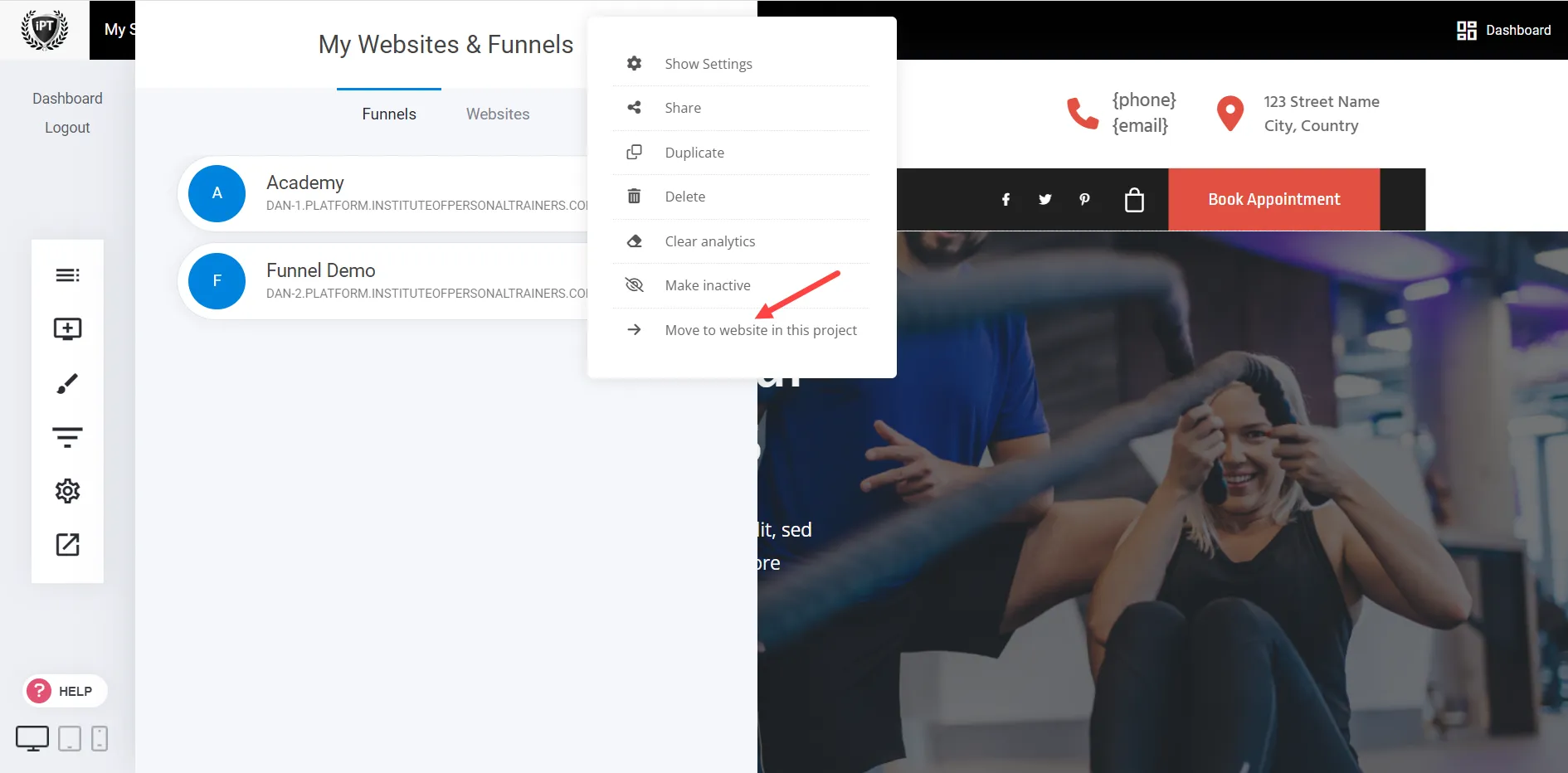Click the blue F avatar for Funnel Demo
Viewport: 1568px width, 773px height.
(217, 281)
